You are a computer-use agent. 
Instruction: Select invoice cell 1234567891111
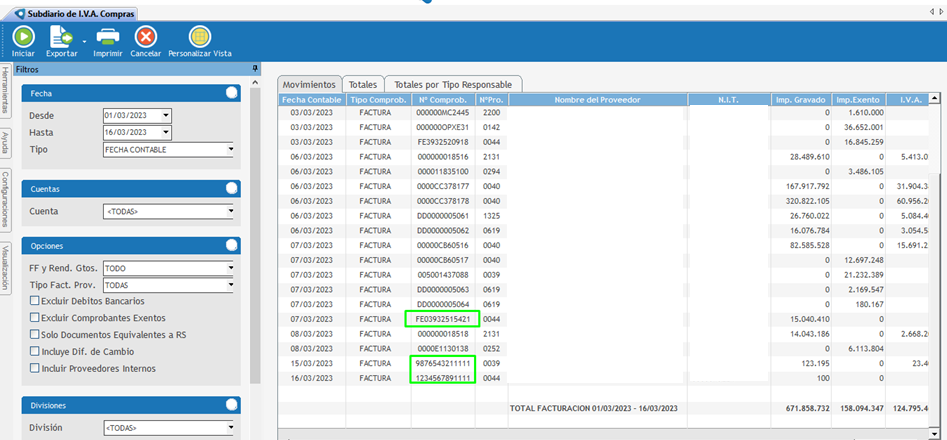[443, 378]
